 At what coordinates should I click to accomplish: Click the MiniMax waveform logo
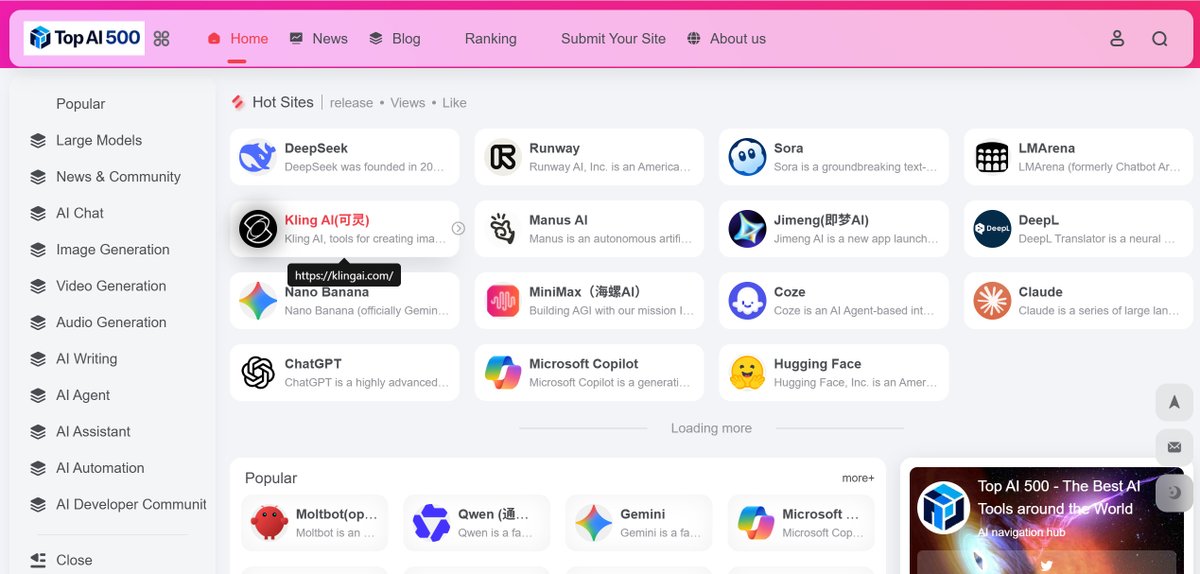click(x=503, y=301)
